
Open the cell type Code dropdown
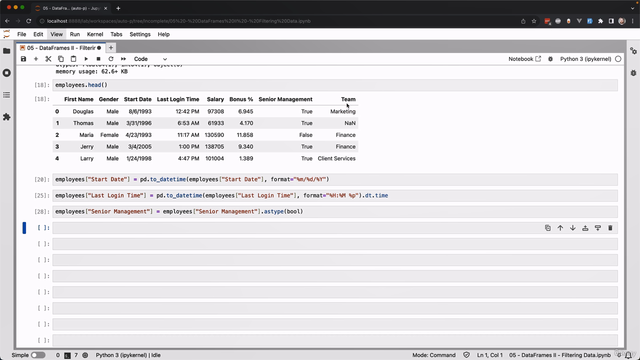(150, 59)
